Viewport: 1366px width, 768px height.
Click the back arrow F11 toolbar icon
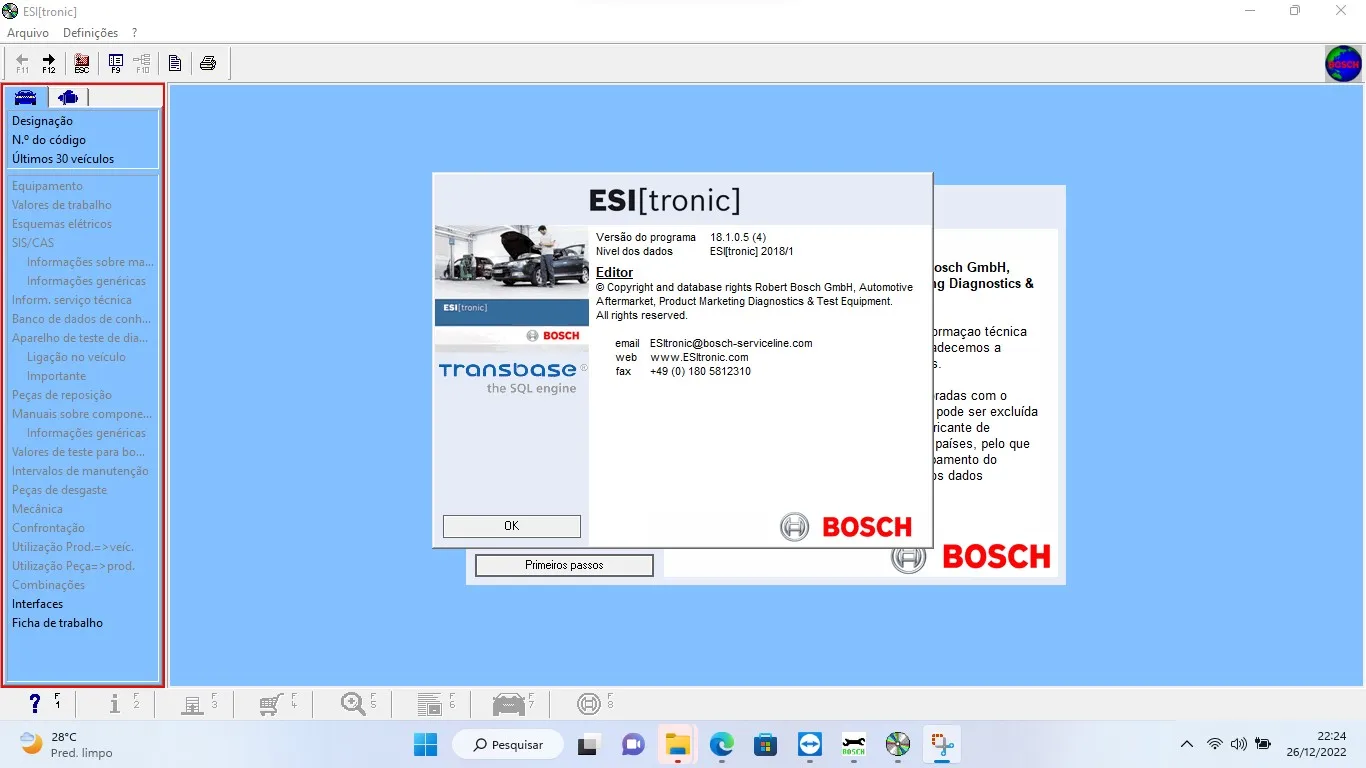pyautogui.click(x=22, y=64)
